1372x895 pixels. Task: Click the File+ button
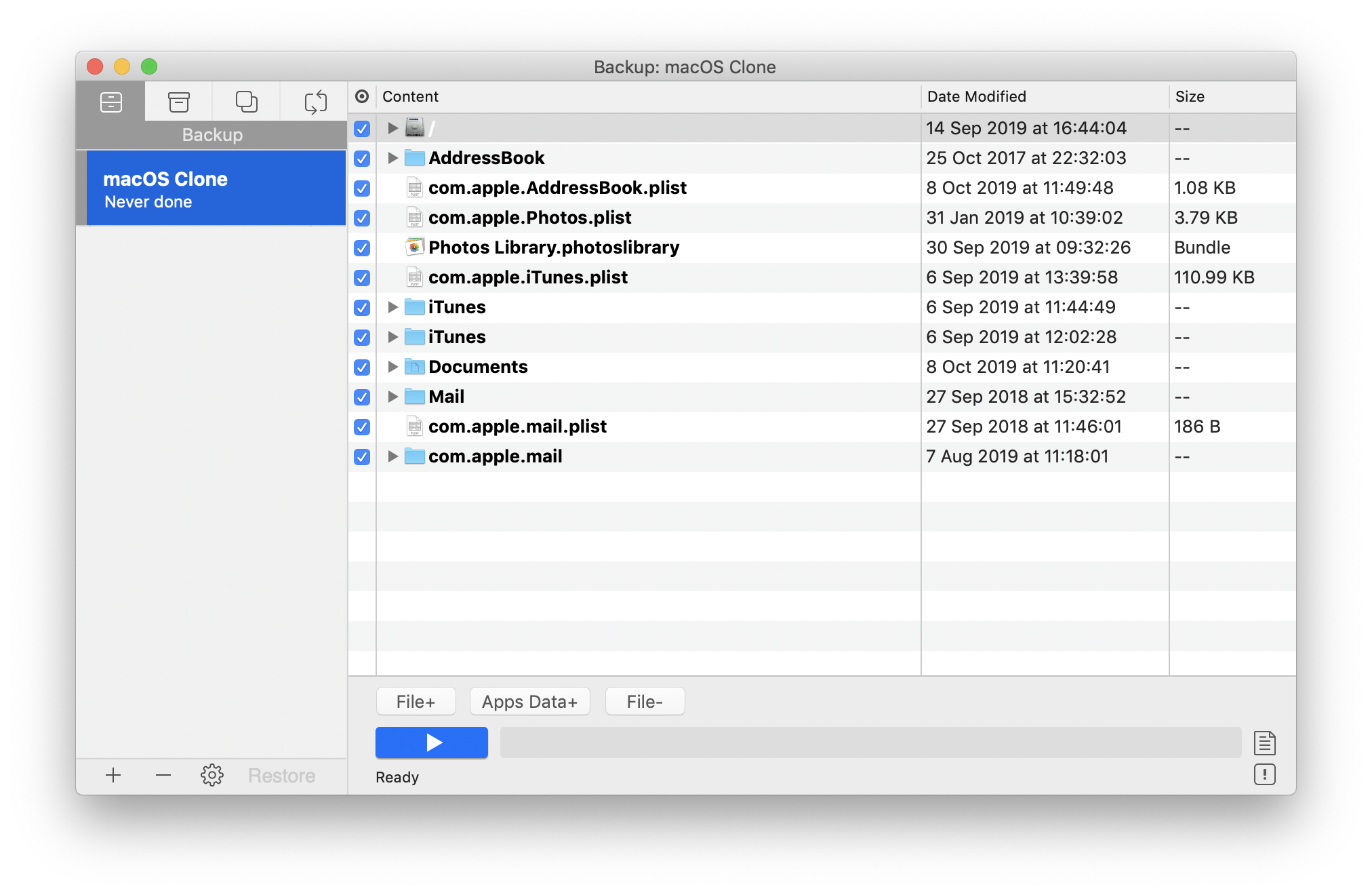pyautogui.click(x=416, y=701)
